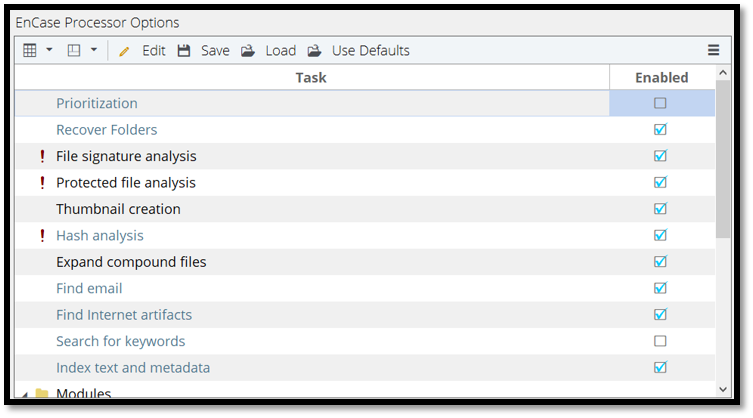
Task: Uncheck the Thumbnail creation checkbox
Action: 660,209
